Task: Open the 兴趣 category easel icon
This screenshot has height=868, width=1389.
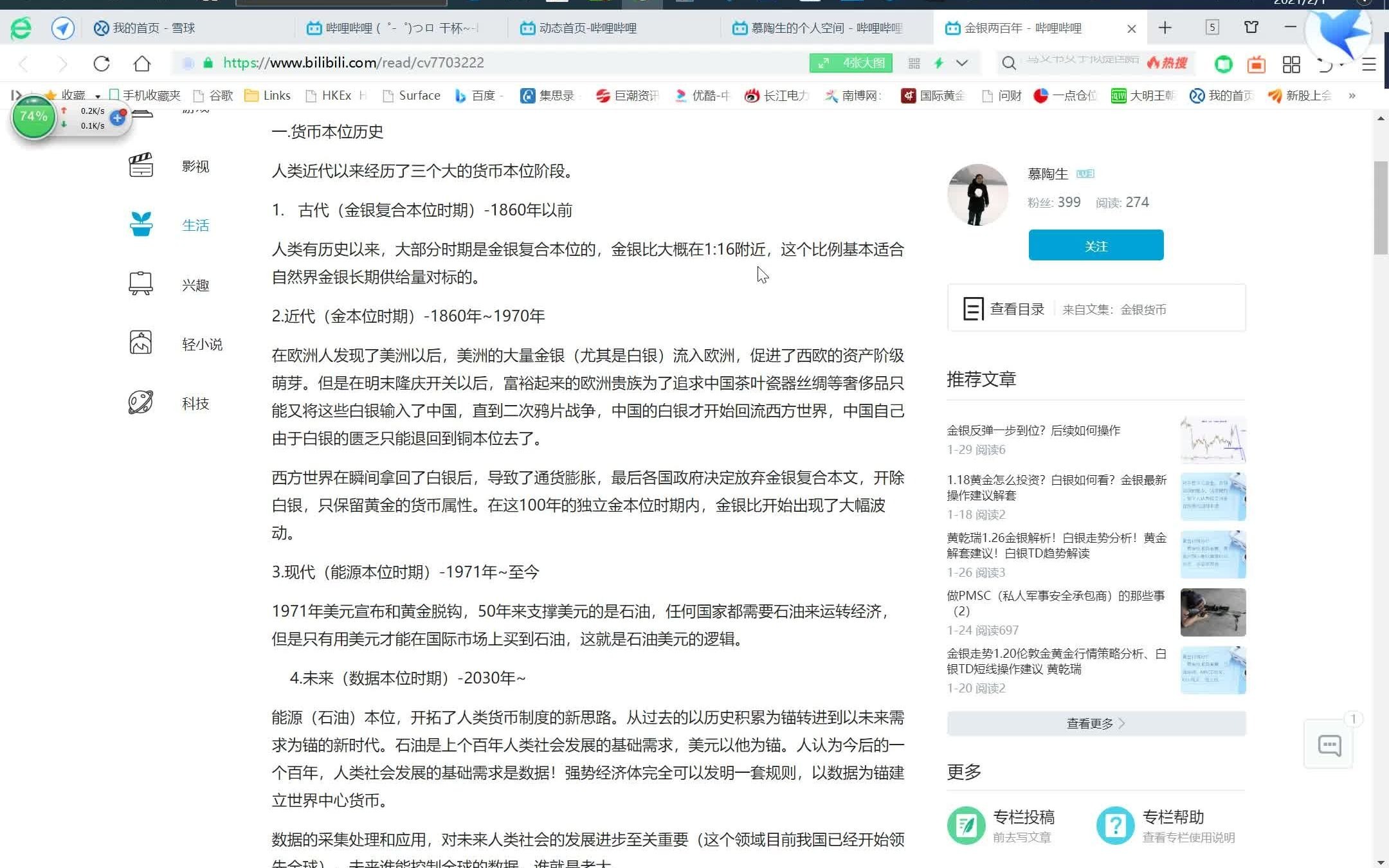Action: [141, 284]
